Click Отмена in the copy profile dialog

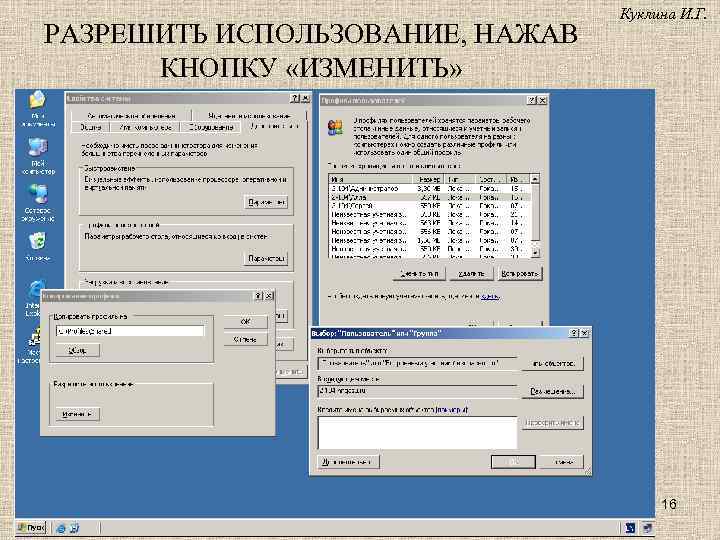(x=246, y=340)
